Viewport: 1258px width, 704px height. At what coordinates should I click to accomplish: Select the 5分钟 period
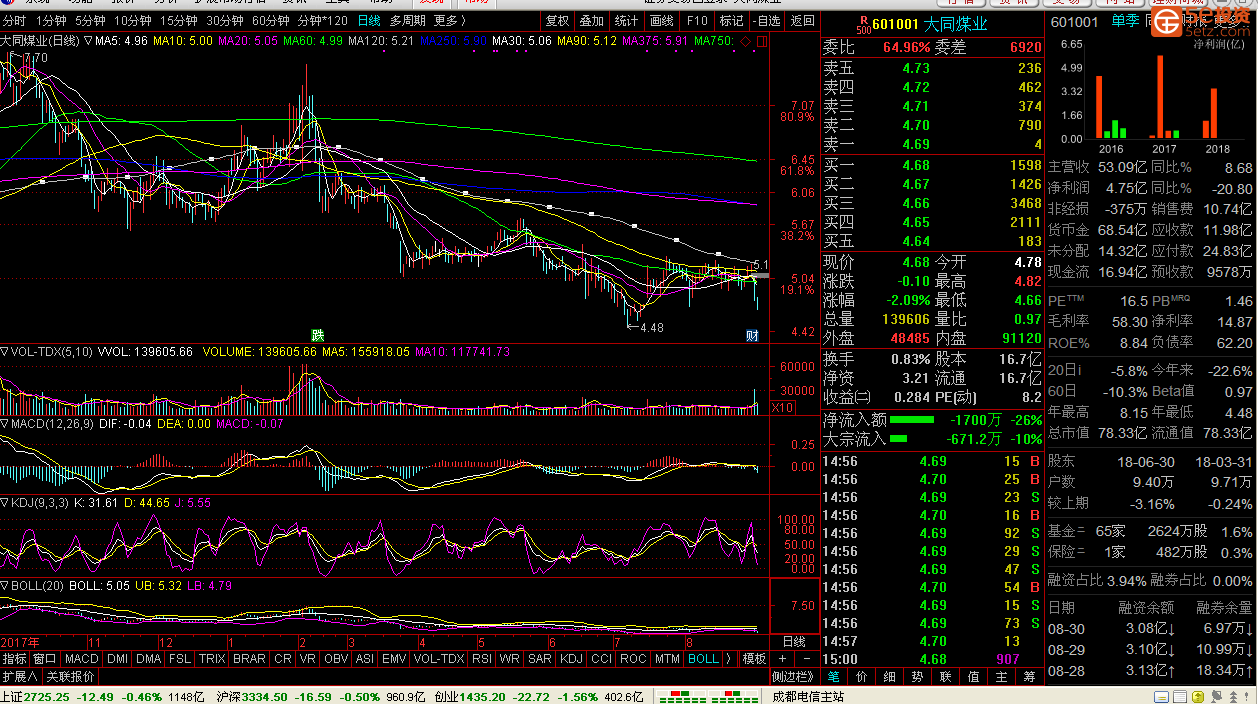tap(90, 21)
